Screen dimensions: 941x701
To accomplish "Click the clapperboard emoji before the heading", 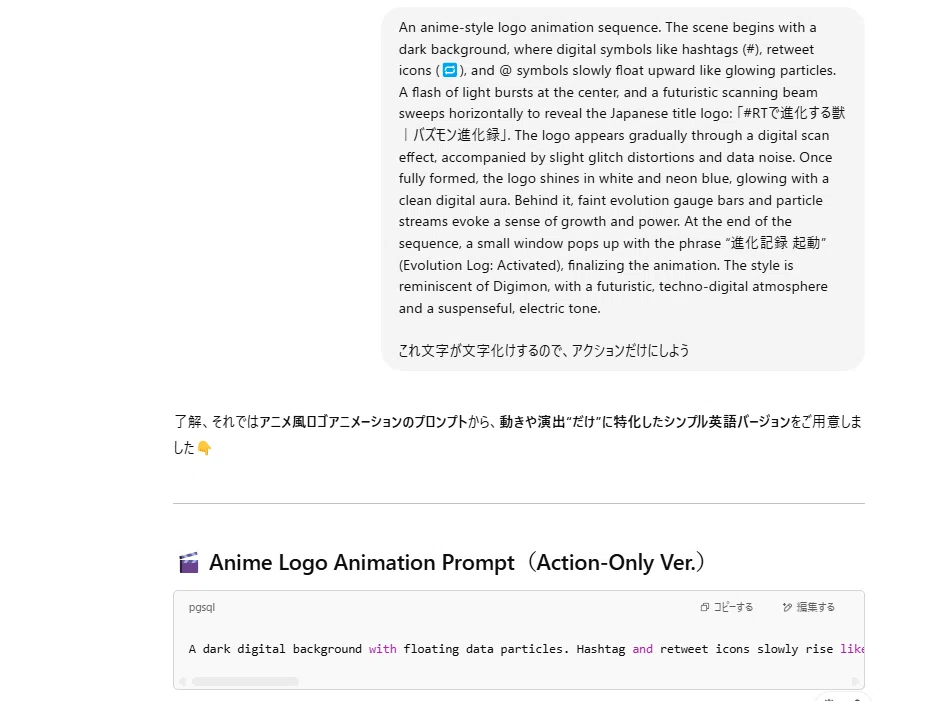I will [x=189, y=563].
